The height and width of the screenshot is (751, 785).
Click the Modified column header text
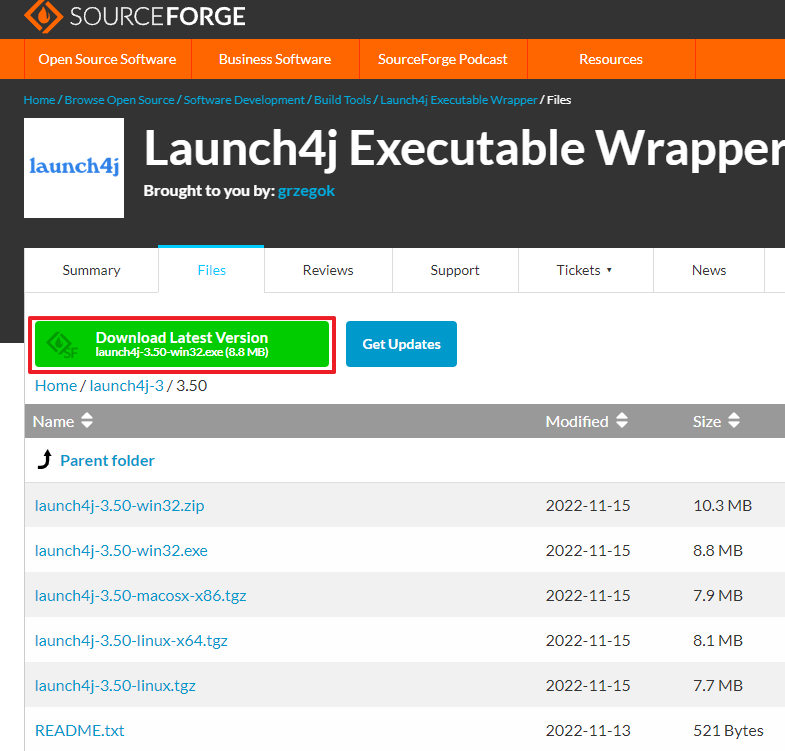[577, 422]
